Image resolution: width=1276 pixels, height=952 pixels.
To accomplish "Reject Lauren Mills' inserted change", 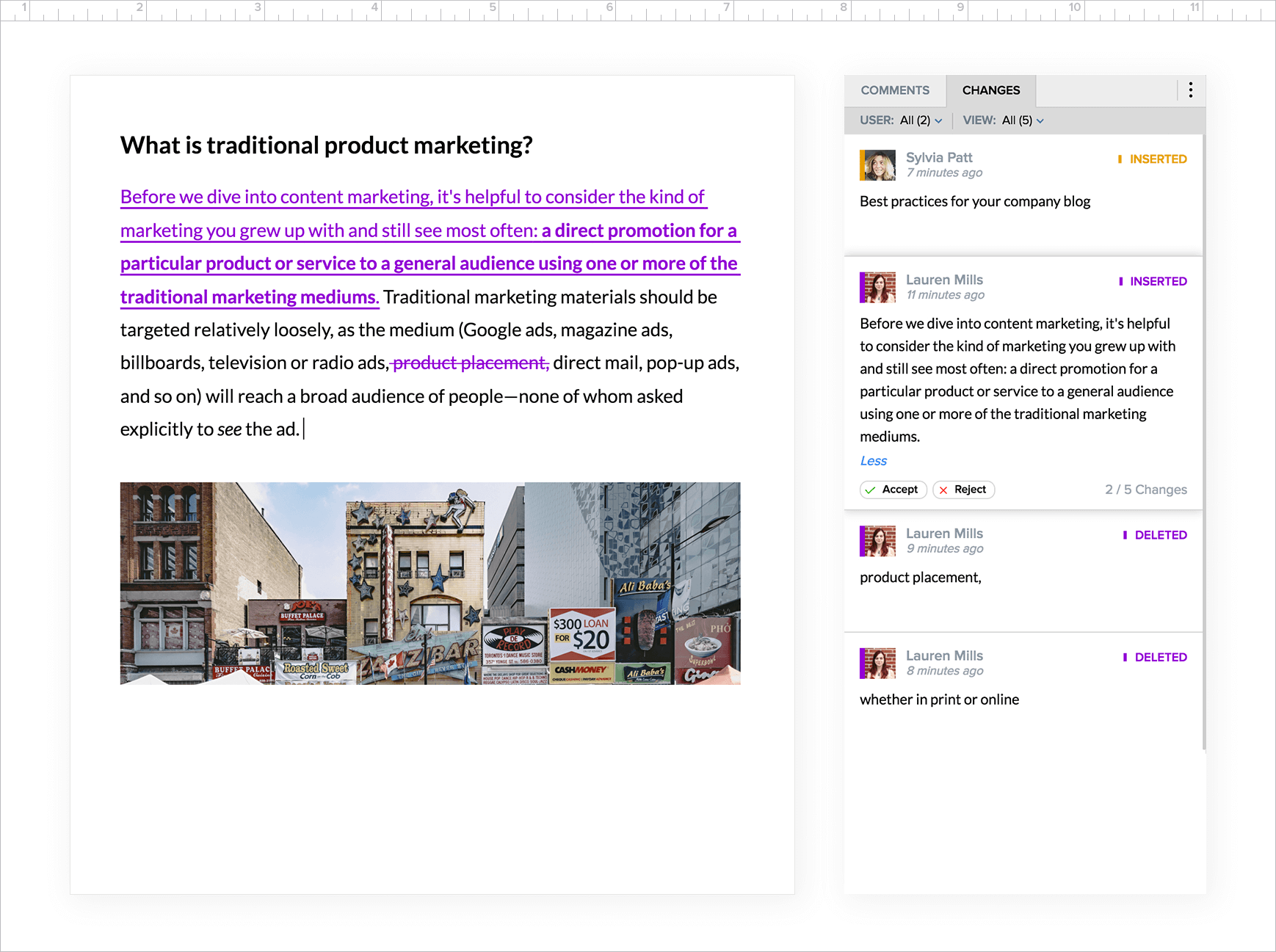I will 964,490.
